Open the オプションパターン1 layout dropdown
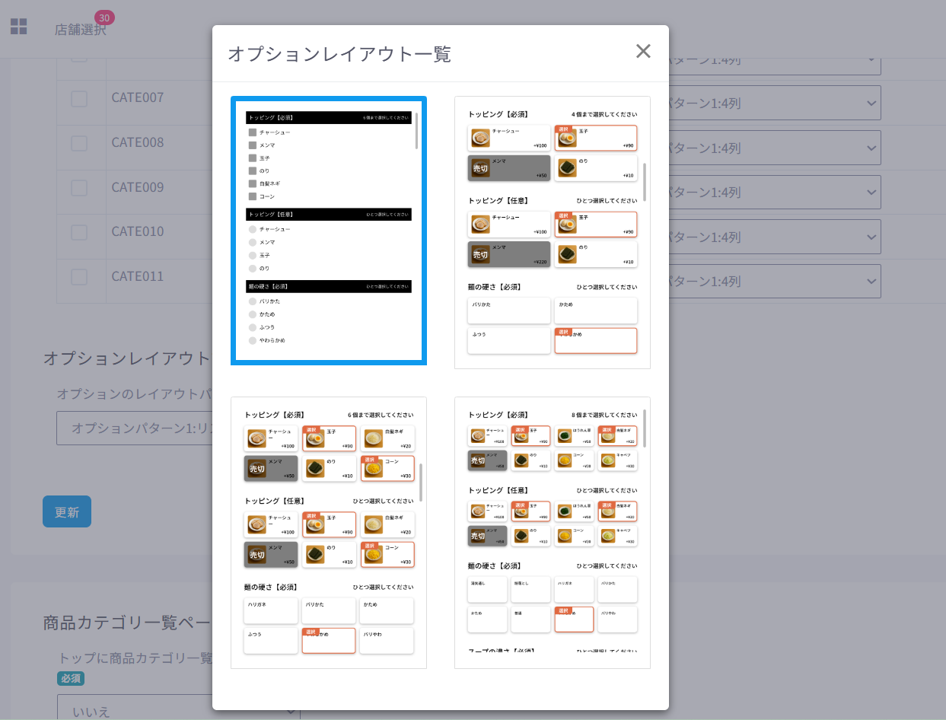Screen dimensions: 946x720 [x=135, y=428]
